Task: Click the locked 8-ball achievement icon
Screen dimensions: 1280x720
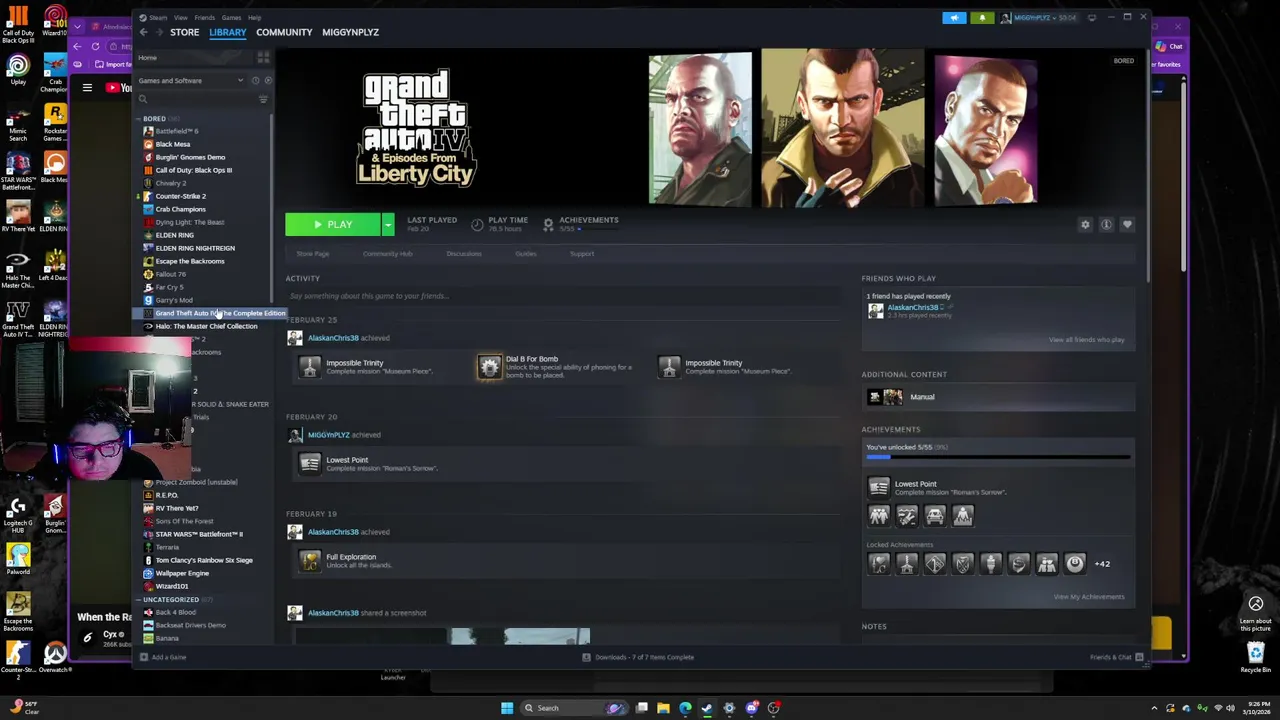Action: (1074, 564)
